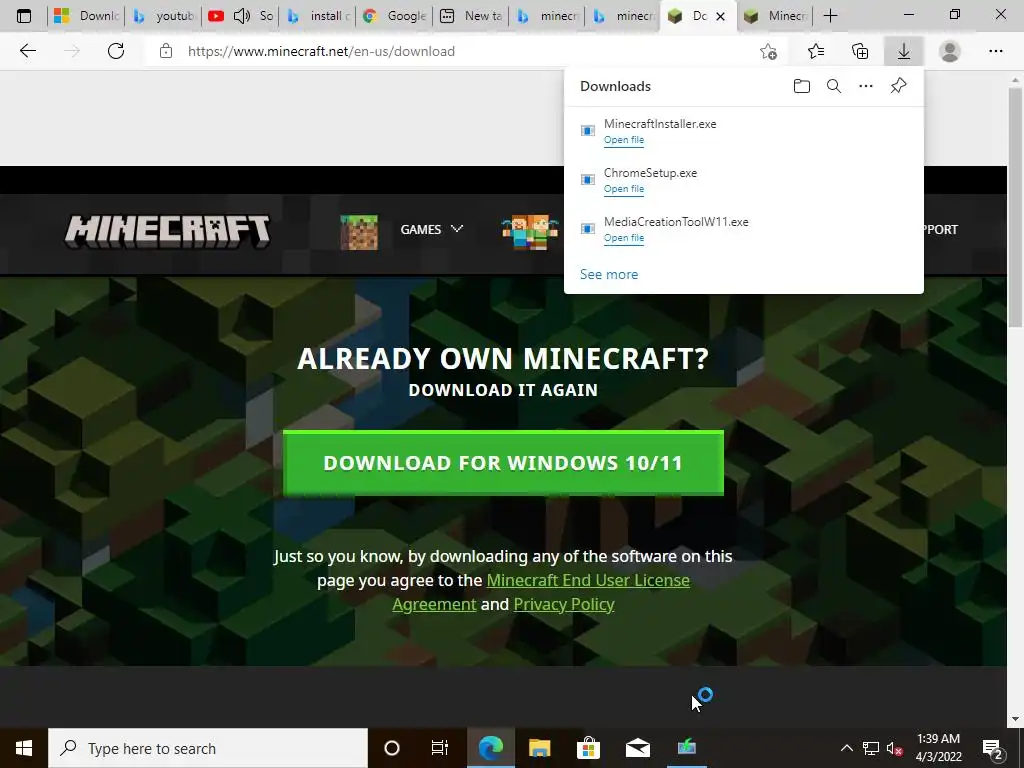
Task: Open the browser profile avatar
Action: 950,51
